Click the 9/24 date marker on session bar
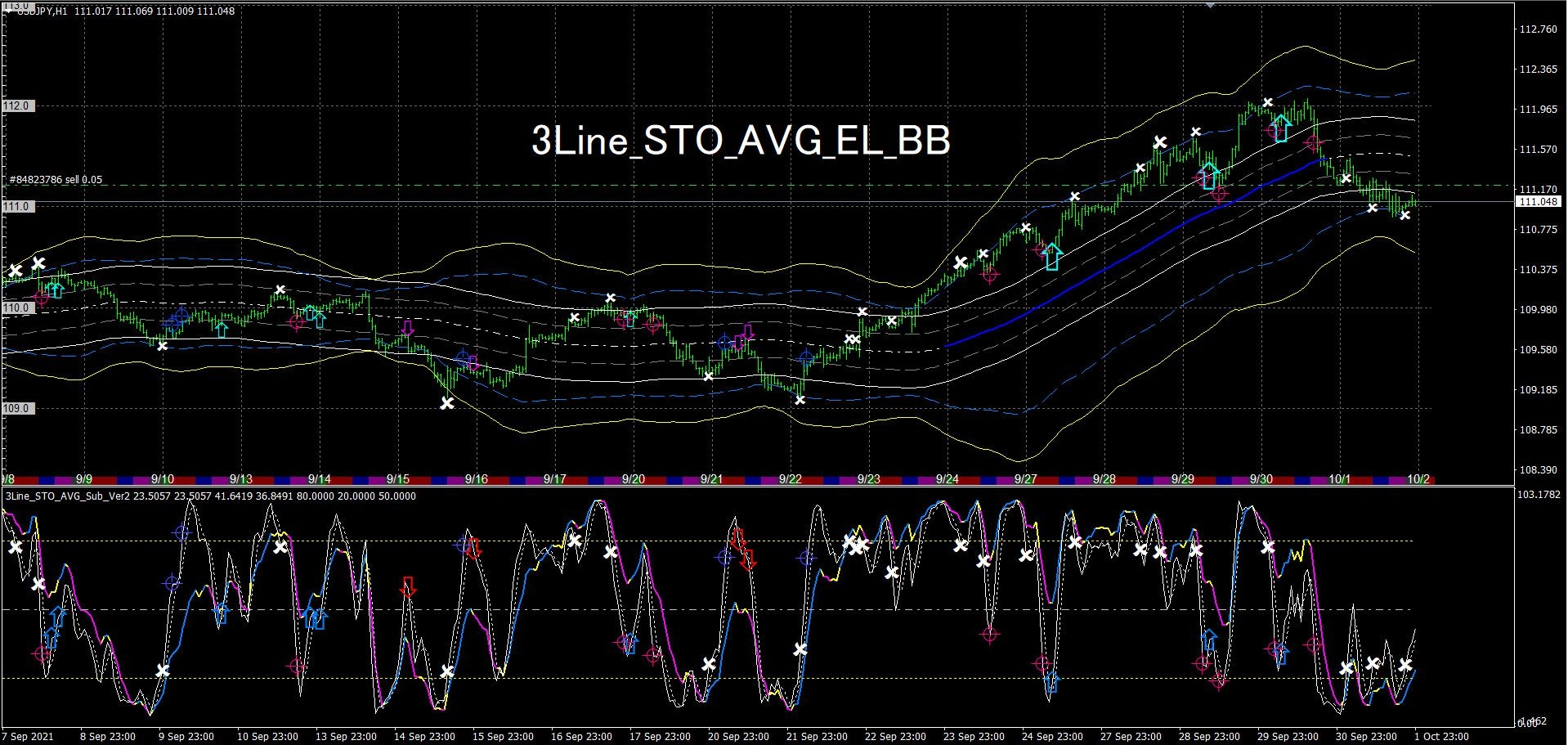Viewport: 1568px width, 745px height. click(948, 479)
